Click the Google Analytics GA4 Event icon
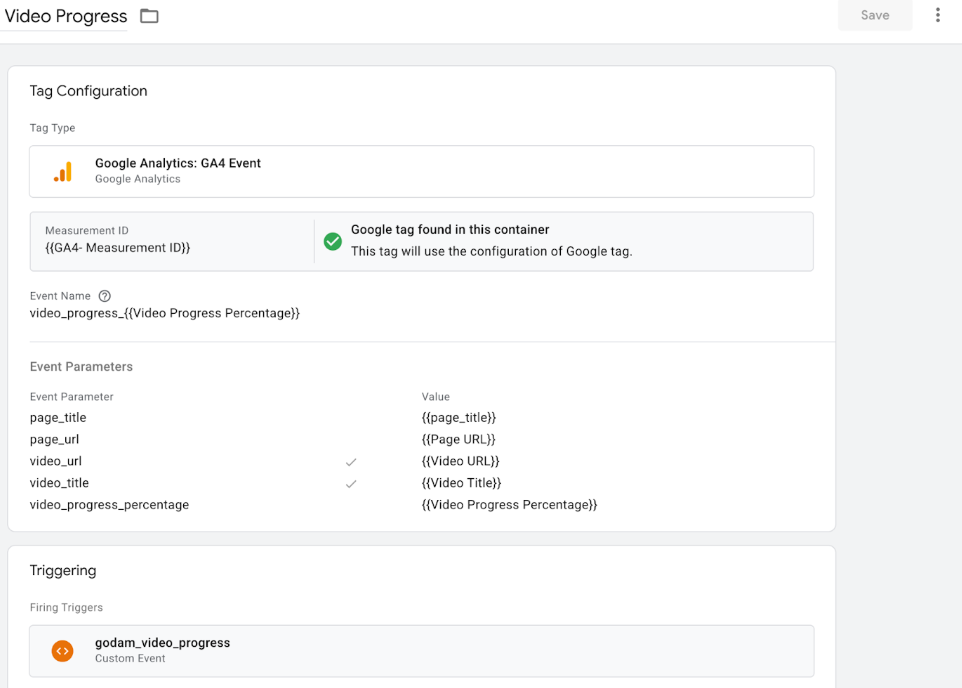The width and height of the screenshot is (962, 688). (64, 170)
